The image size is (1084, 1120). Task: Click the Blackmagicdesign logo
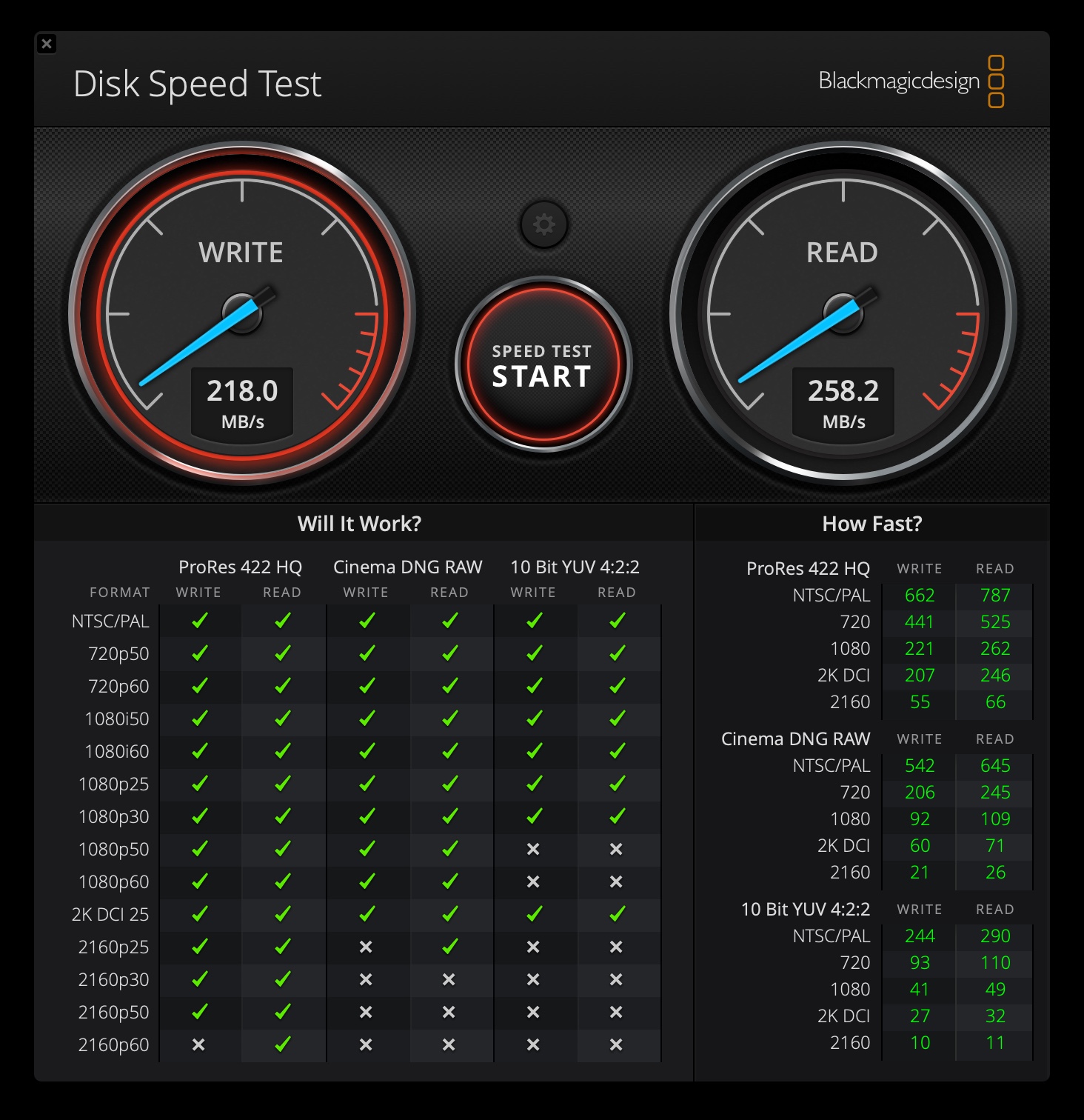click(911, 81)
